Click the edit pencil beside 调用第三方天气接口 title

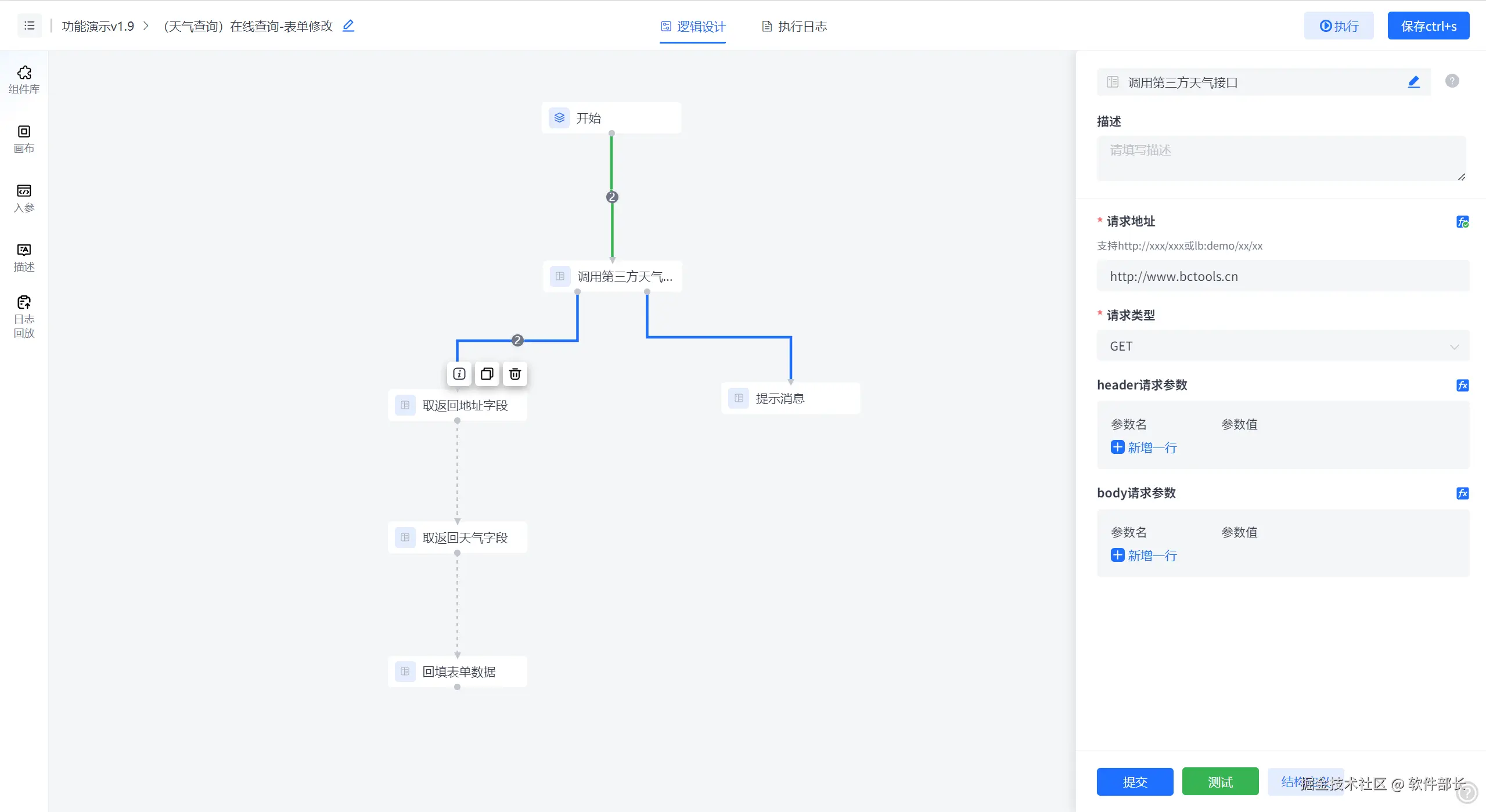pyautogui.click(x=1413, y=82)
